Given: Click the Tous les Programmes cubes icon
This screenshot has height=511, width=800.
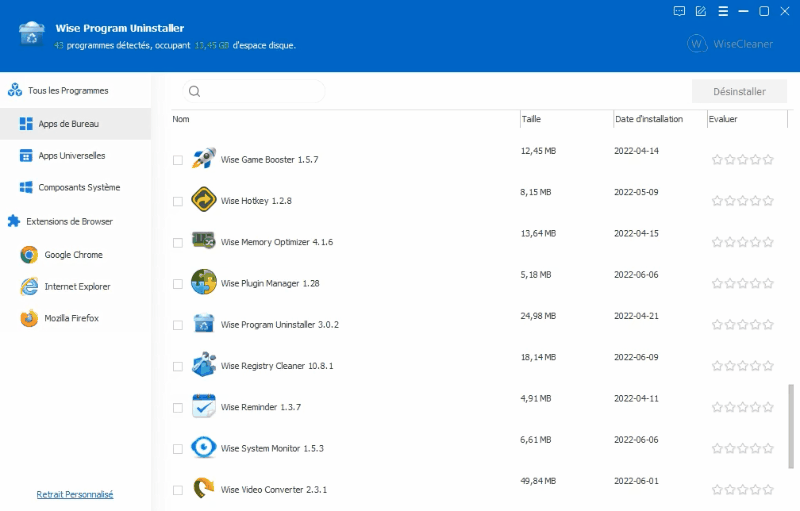Looking at the screenshot, I should [x=15, y=90].
